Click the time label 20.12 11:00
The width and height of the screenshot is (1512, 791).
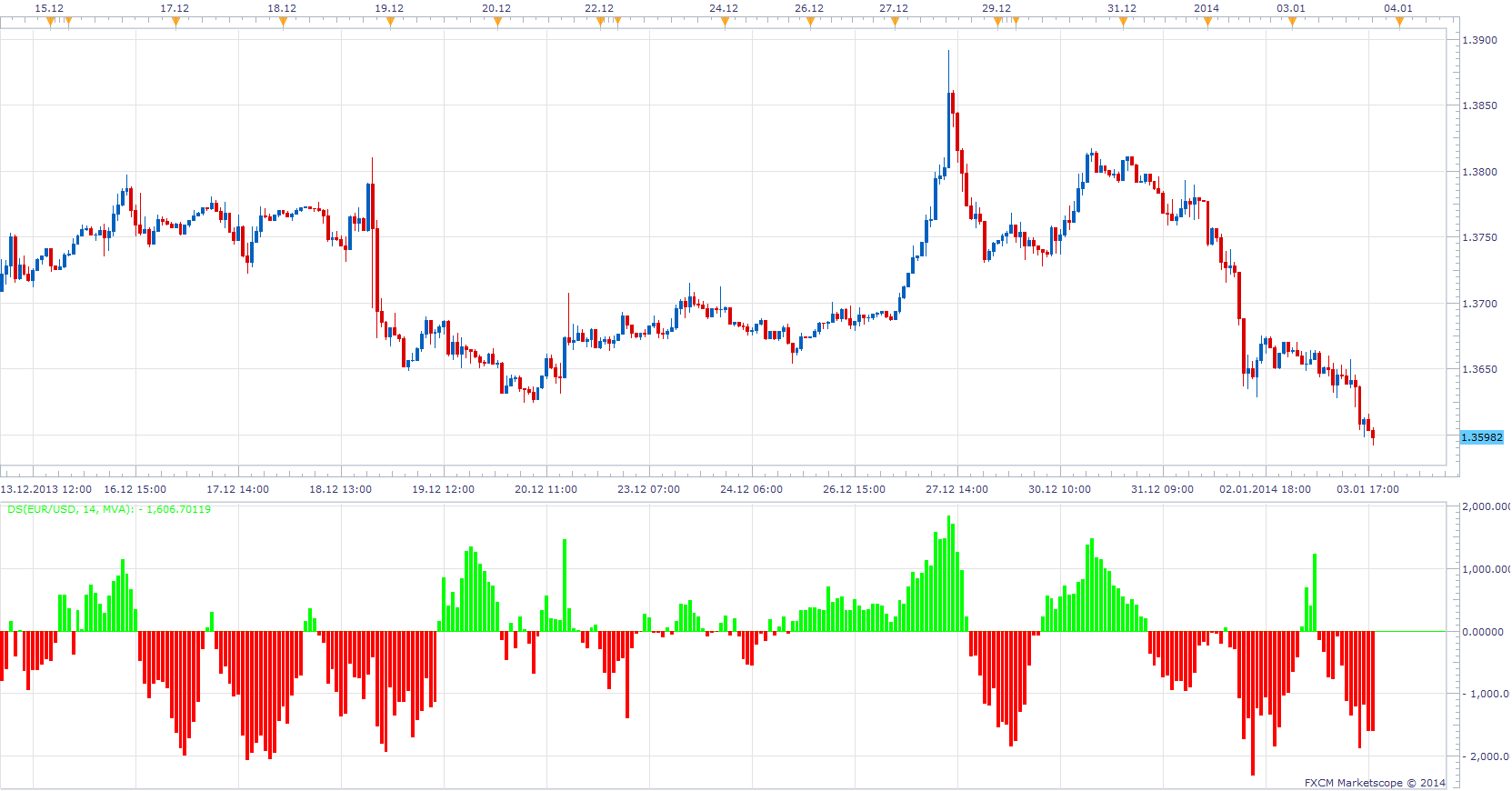tap(546, 489)
